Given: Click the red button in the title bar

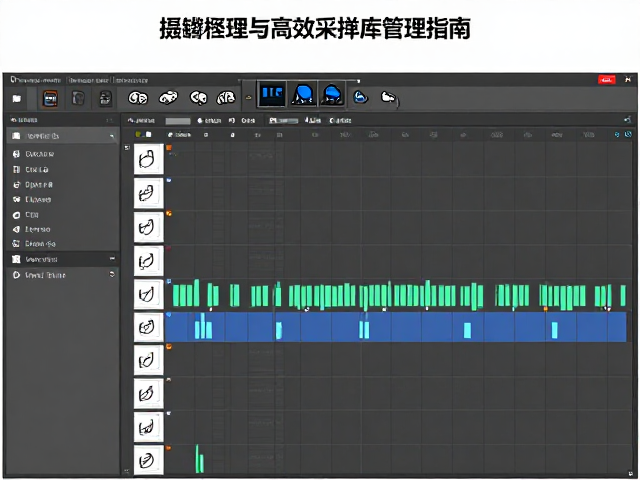Looking at the screenshot, I should tap(607, 80).
